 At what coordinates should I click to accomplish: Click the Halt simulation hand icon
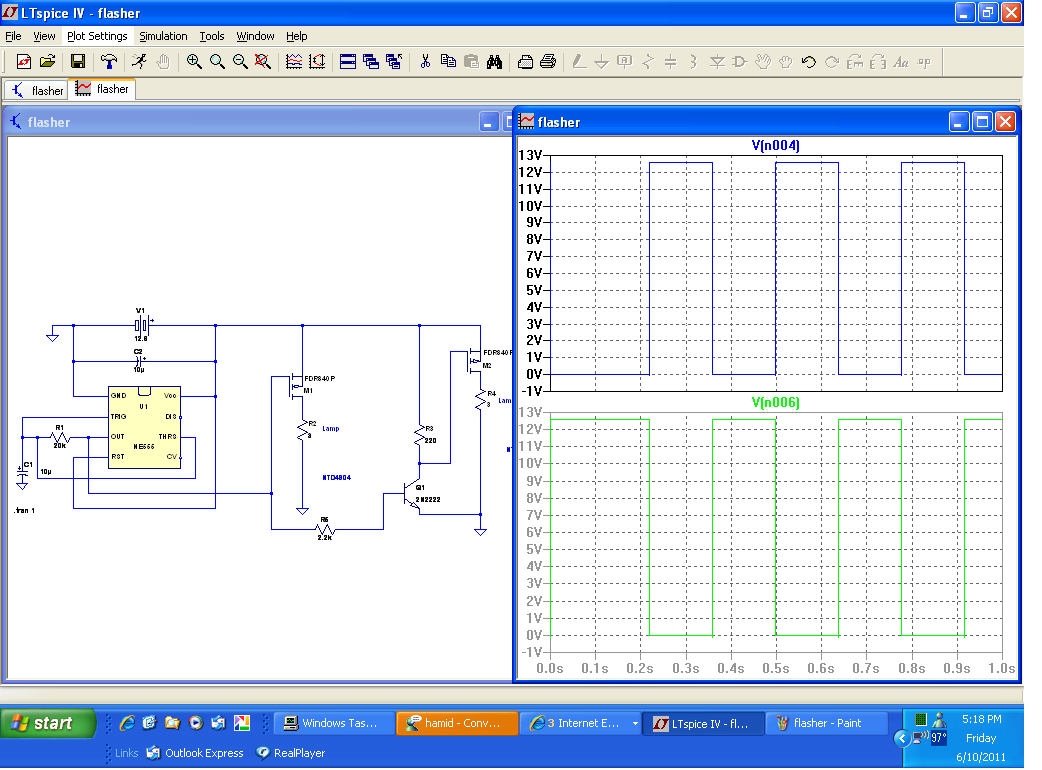(163, 62)
